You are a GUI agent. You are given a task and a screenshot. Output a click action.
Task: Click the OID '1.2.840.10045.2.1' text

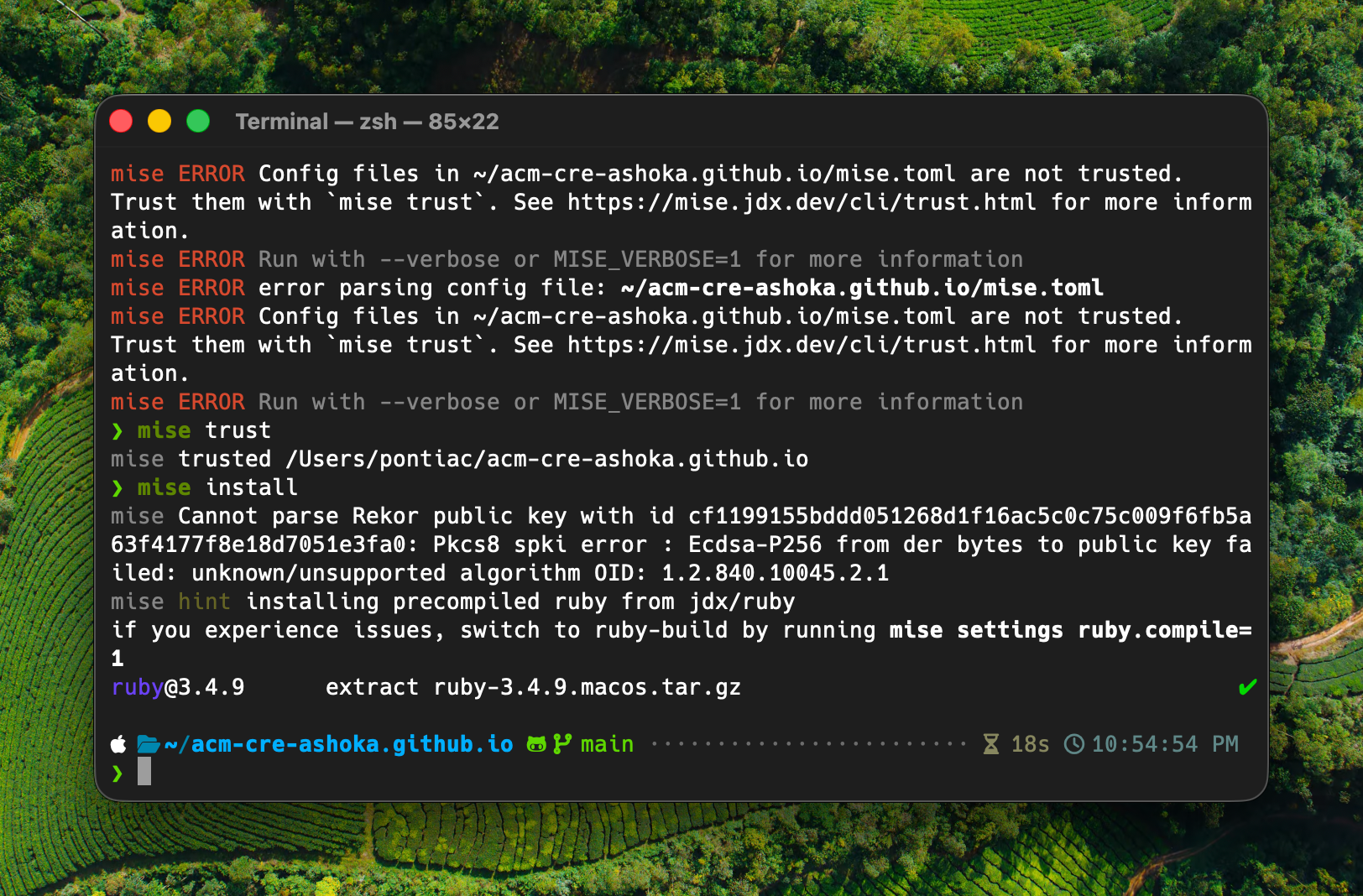coord(775,573)
